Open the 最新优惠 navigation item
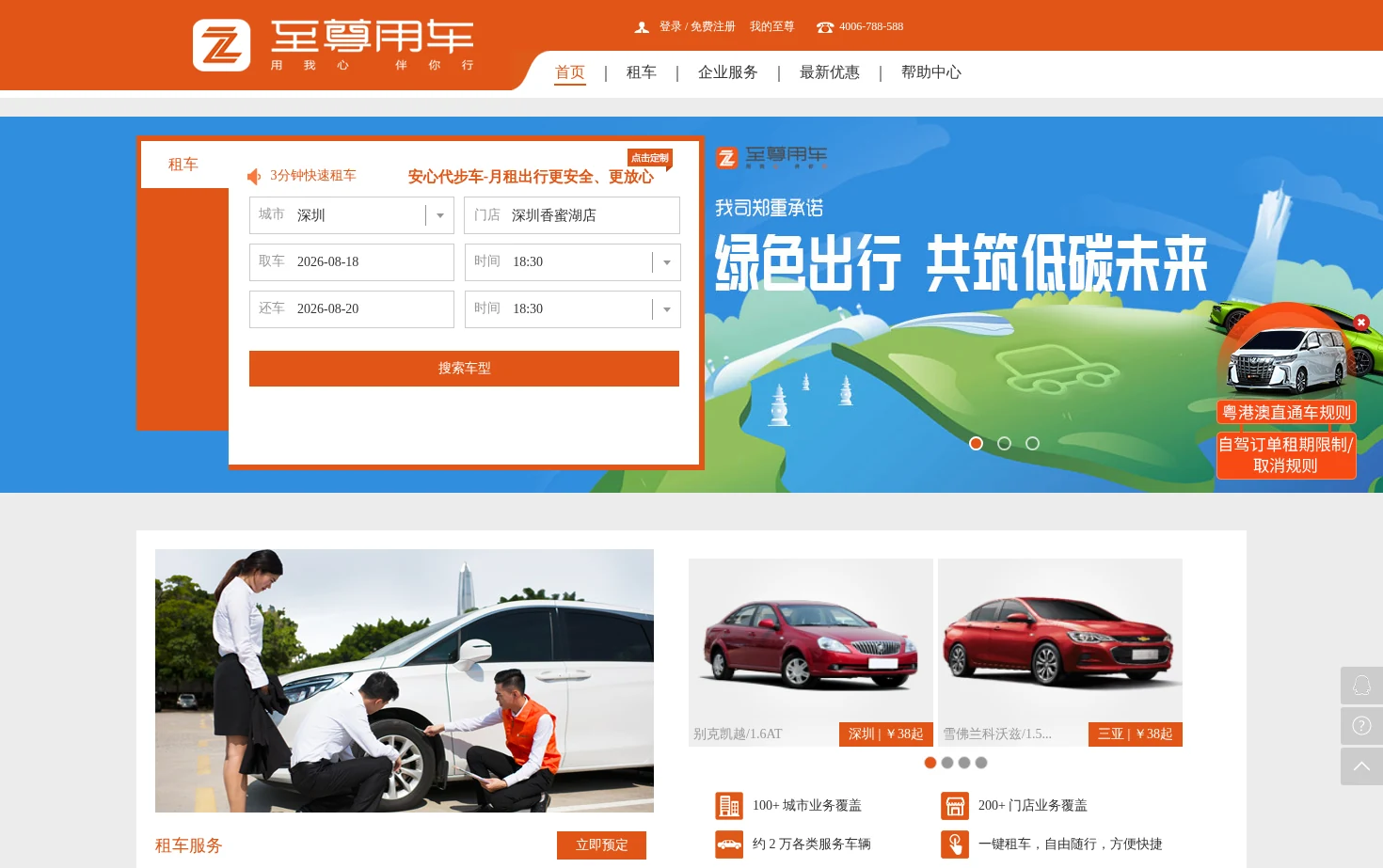1383x868 pixels. point(830,72)
